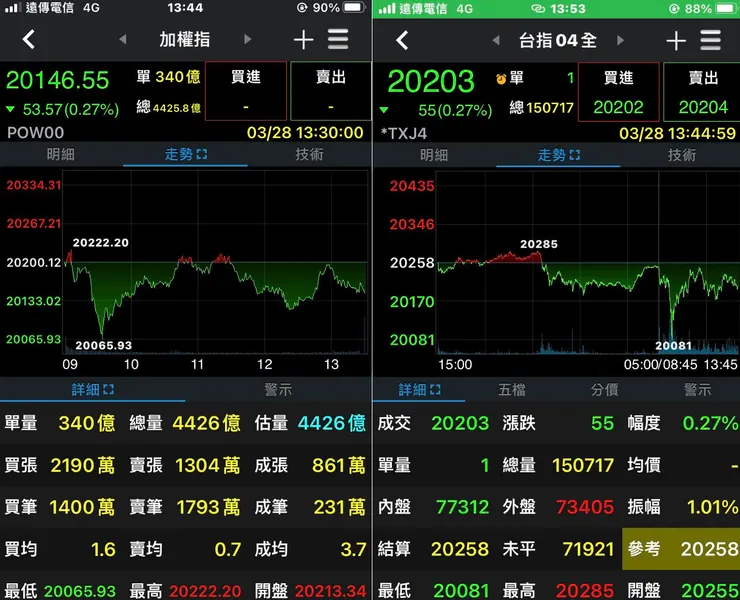Tap the 外盤 73405 value
Image resolution: width=740 pixels, height=600 pixels.
(x=585, y=507)
